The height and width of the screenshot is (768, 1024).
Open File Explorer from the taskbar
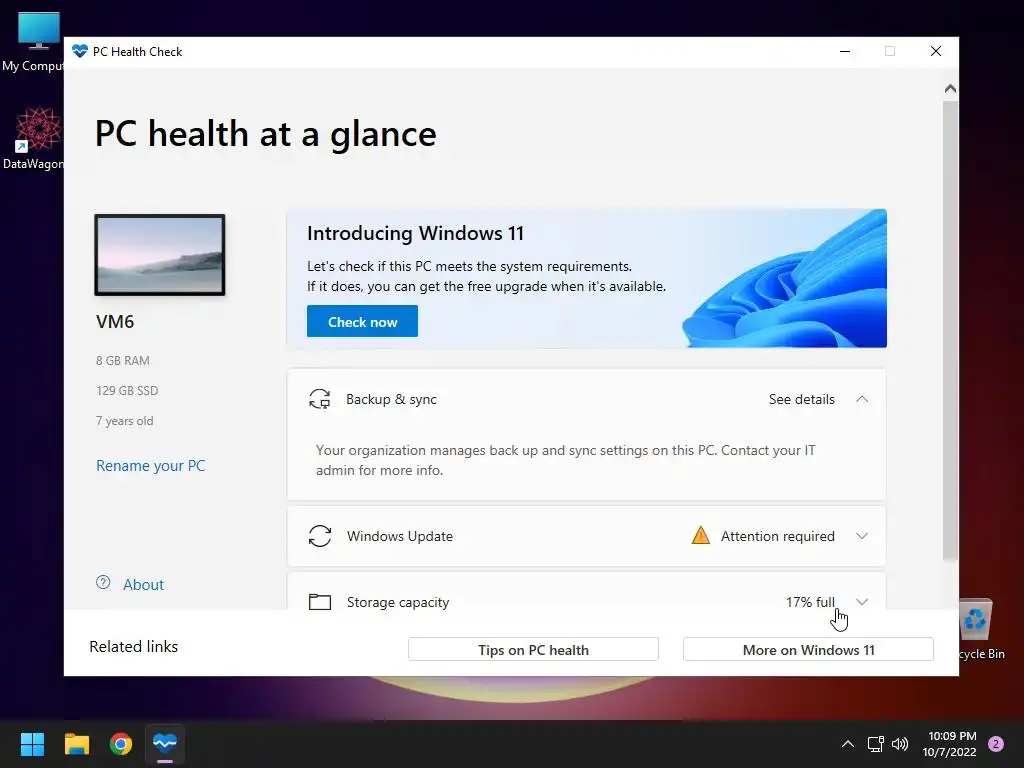[x=76, y=743]
